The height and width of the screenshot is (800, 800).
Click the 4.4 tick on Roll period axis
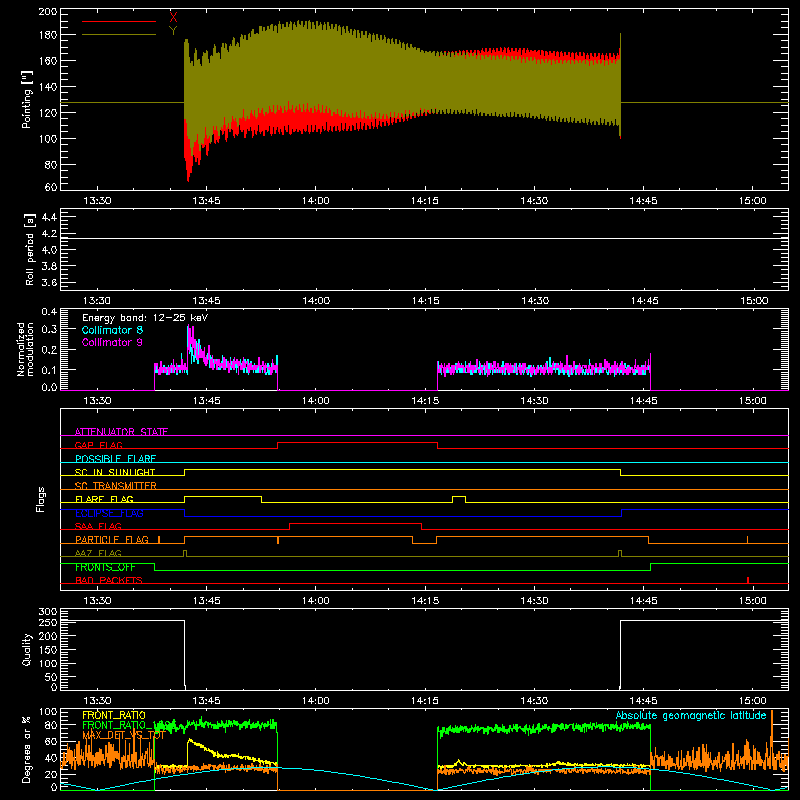coord(49,217)
